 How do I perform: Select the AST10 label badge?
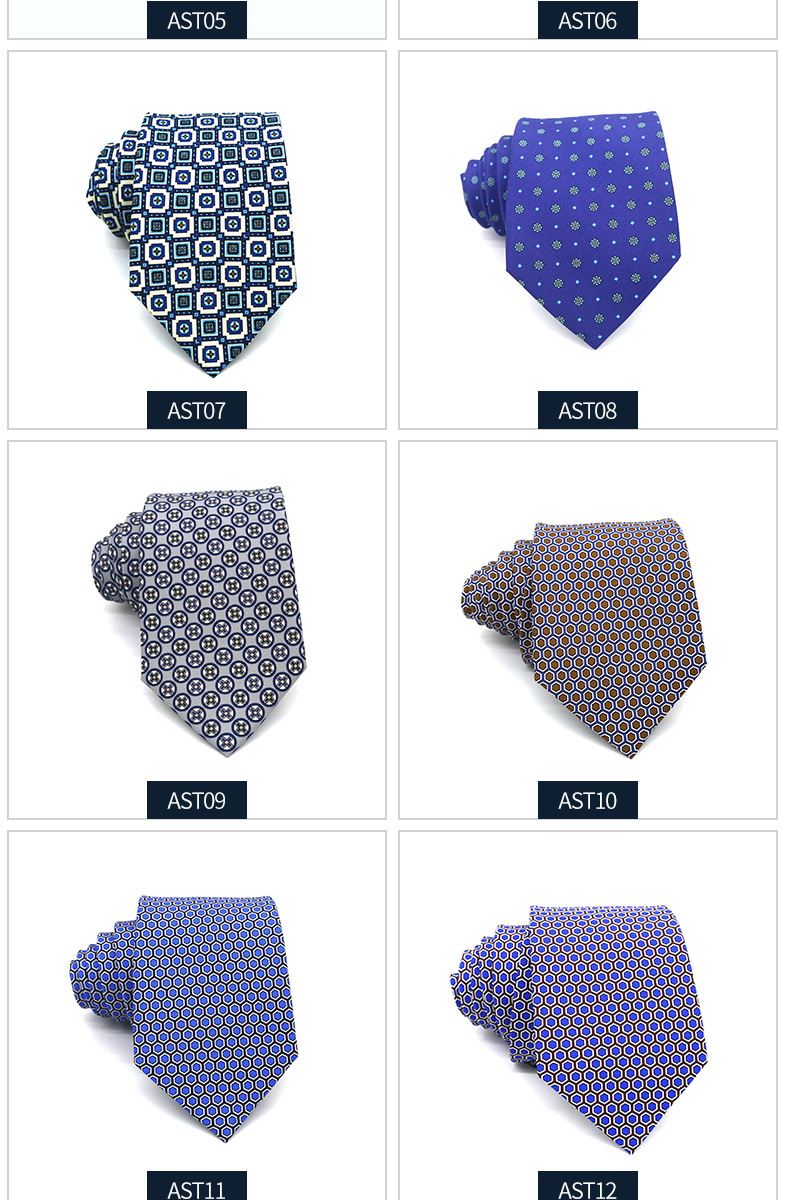tap(588, 800)
